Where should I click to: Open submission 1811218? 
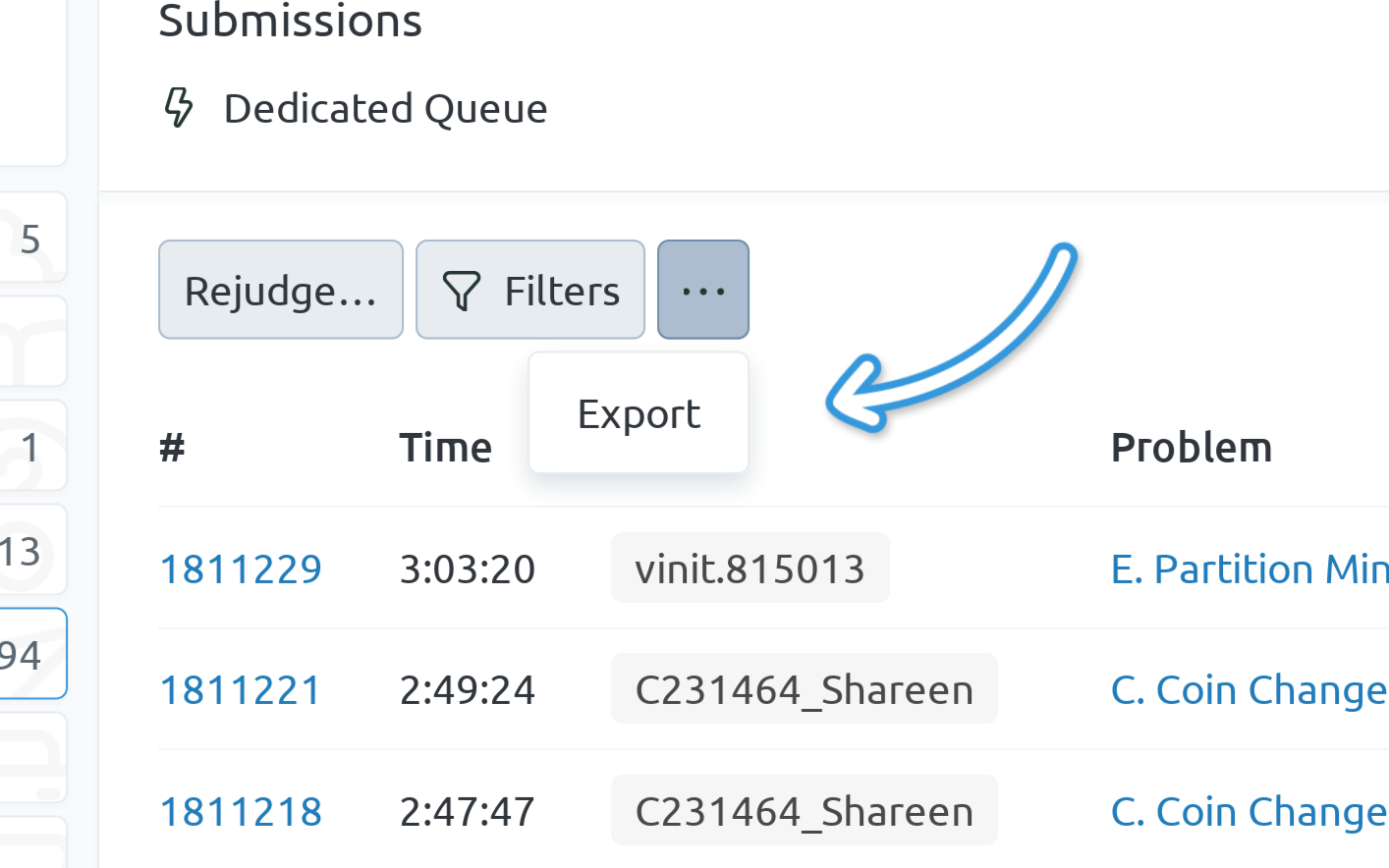[241, 812]
